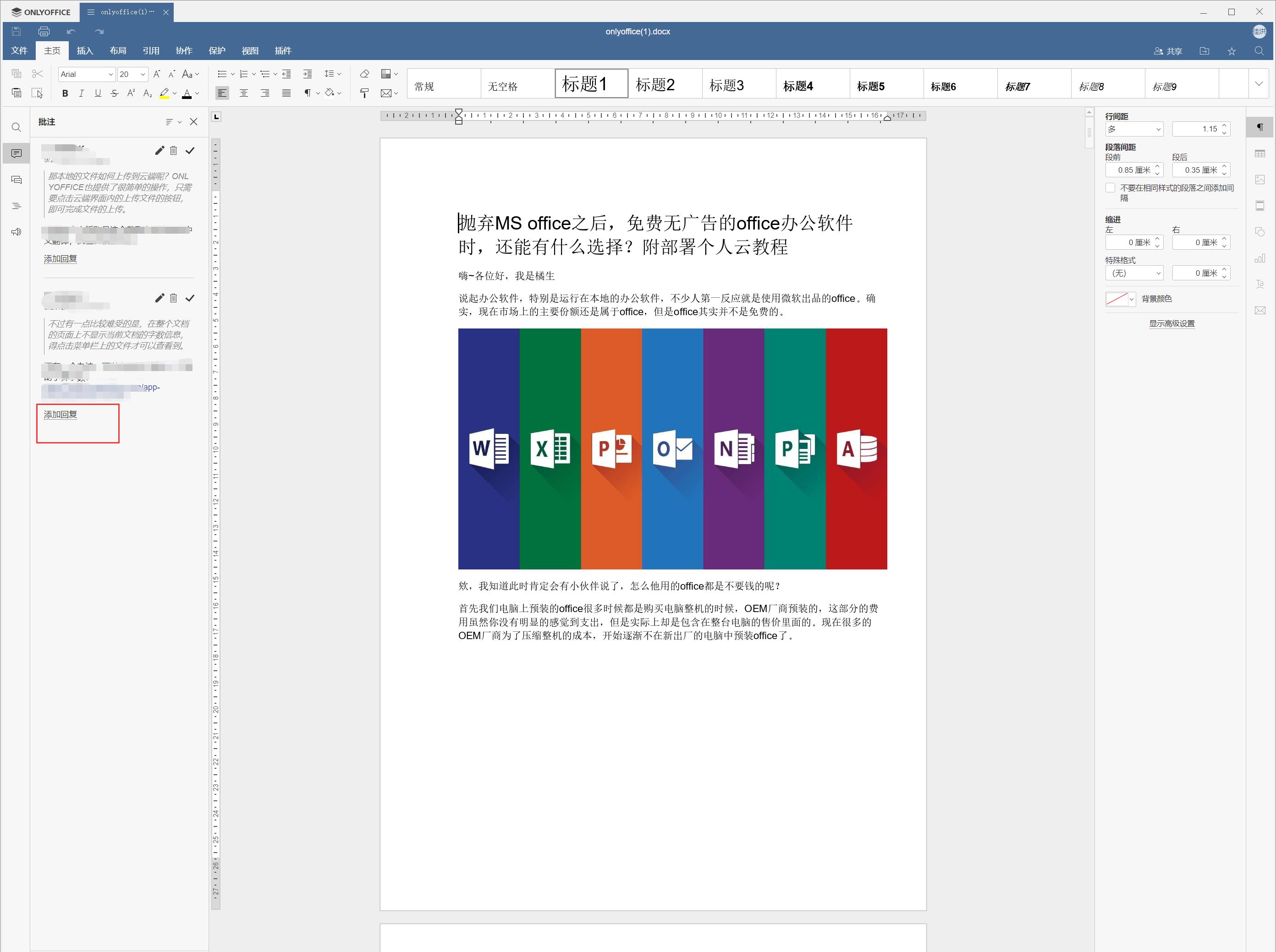Toggle underline formatting

click(98, 93)
